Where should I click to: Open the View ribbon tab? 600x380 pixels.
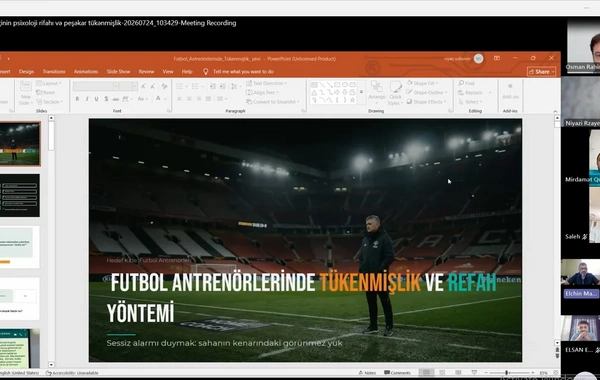[168, 72]
